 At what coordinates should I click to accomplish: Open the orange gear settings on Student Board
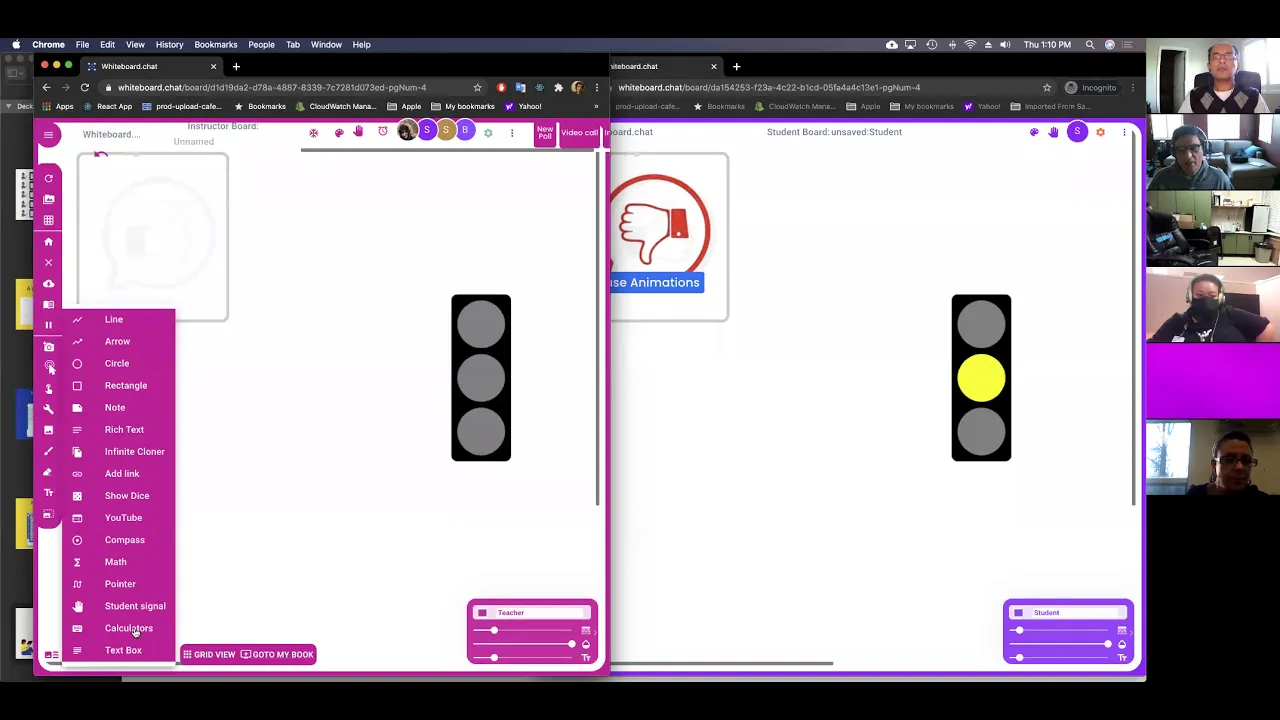click(x=1100, y=132)
